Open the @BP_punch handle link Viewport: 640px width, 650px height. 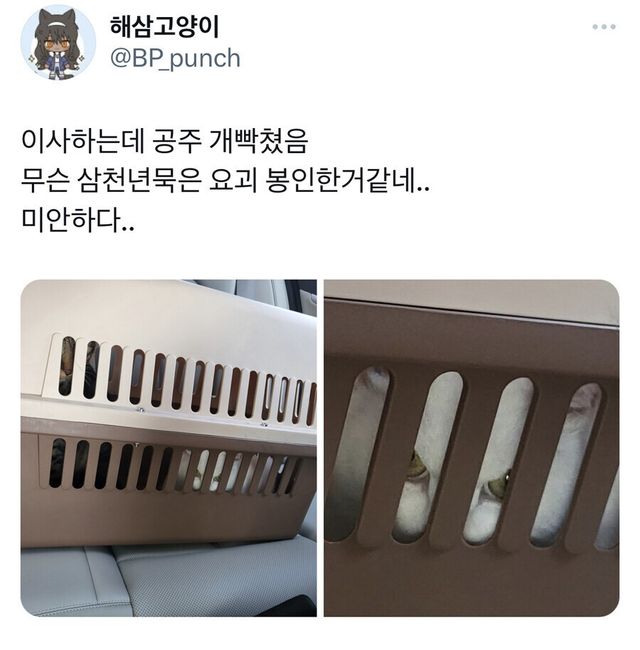175,58
